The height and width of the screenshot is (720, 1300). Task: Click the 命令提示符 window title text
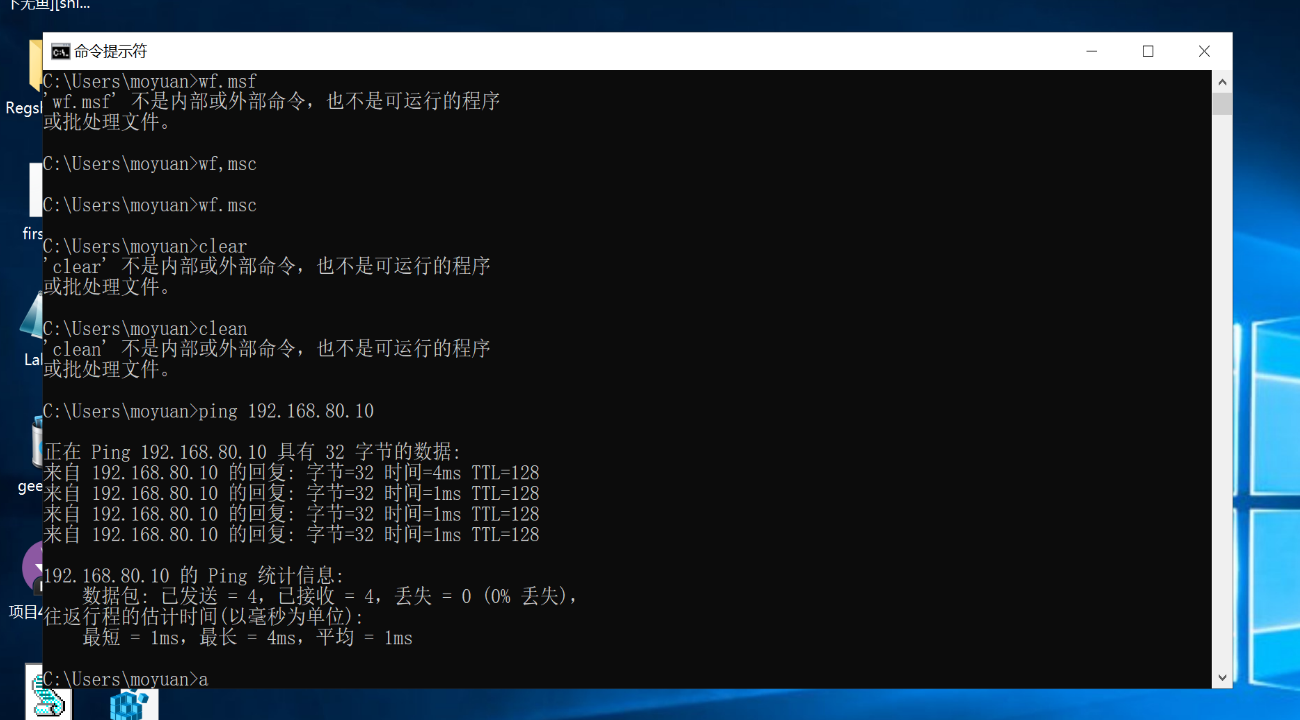[x=110, y=51]
